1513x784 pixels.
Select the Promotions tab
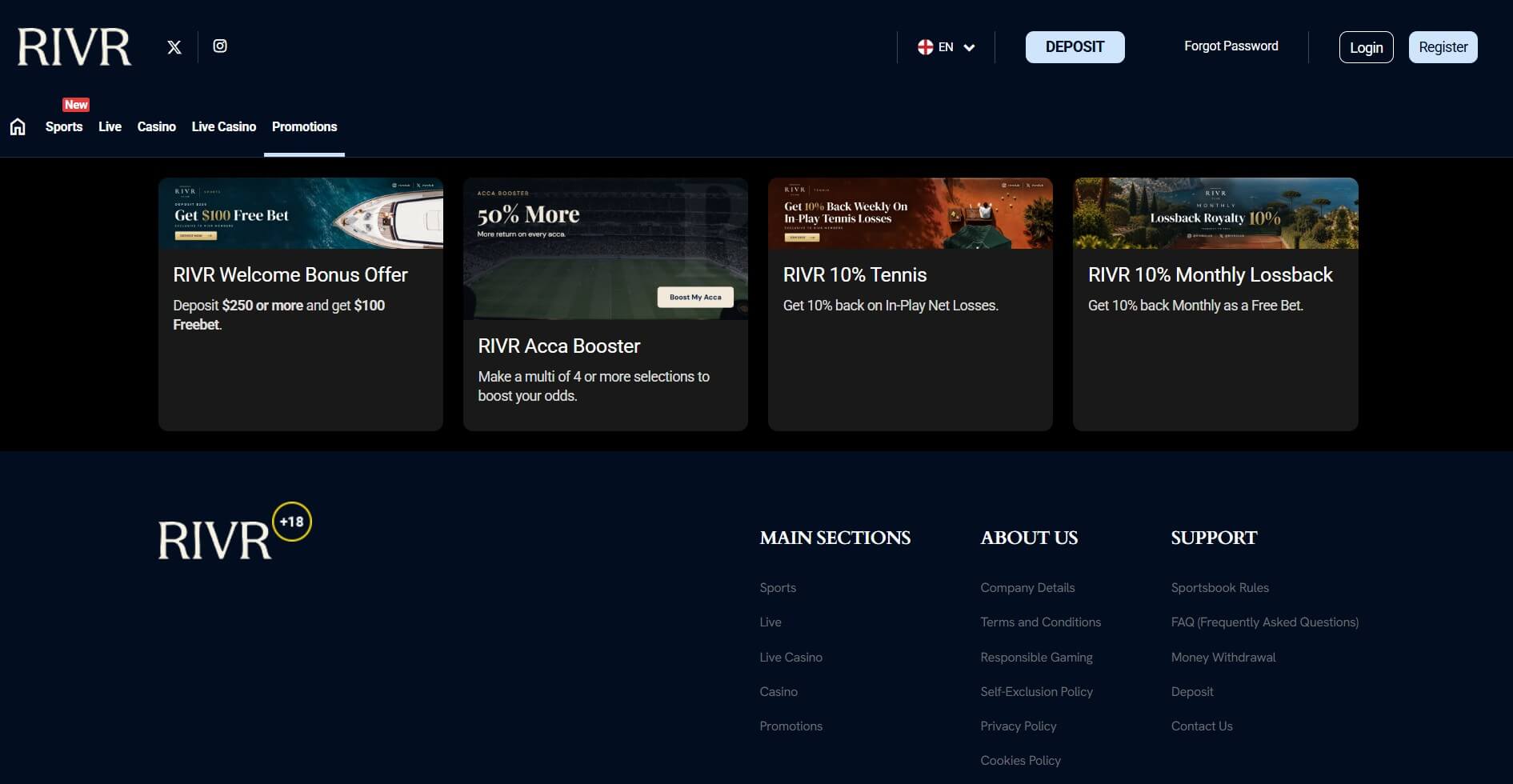click(304, 126)
